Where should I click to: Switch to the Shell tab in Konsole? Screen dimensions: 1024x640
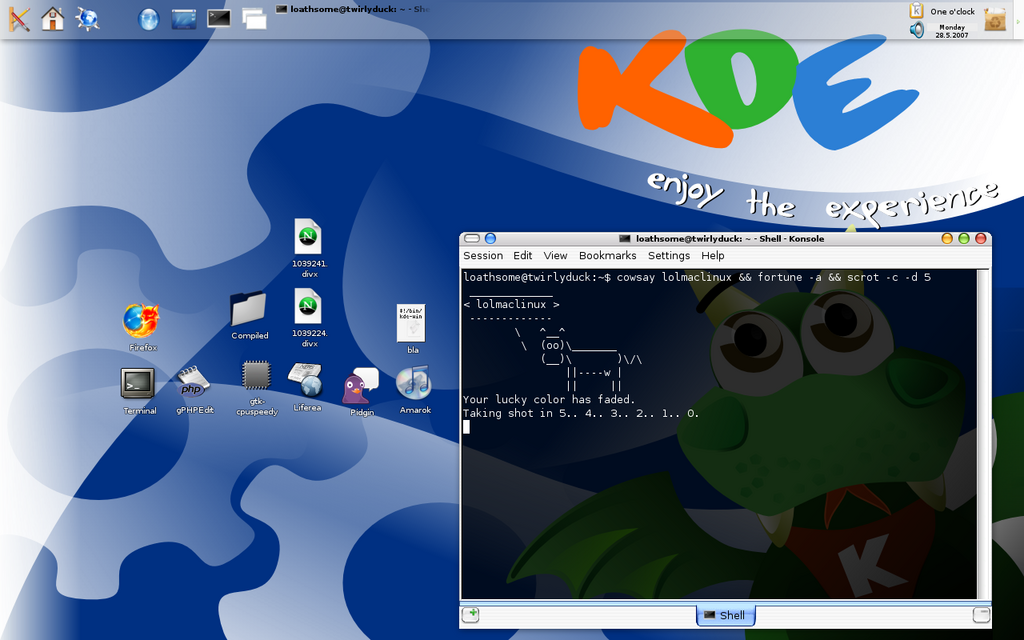[726, 615]
